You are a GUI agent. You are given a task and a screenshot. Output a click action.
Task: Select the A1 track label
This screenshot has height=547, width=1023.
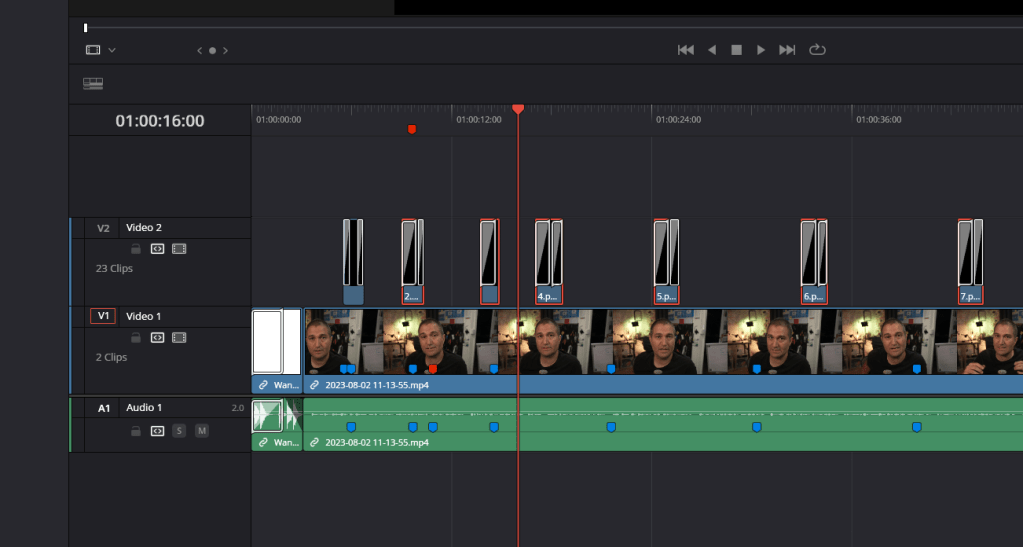[x=104, y=408]
